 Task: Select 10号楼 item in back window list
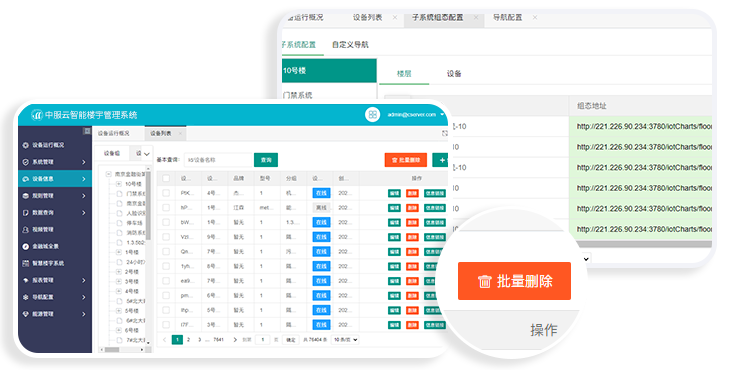[x=329, y=71]
